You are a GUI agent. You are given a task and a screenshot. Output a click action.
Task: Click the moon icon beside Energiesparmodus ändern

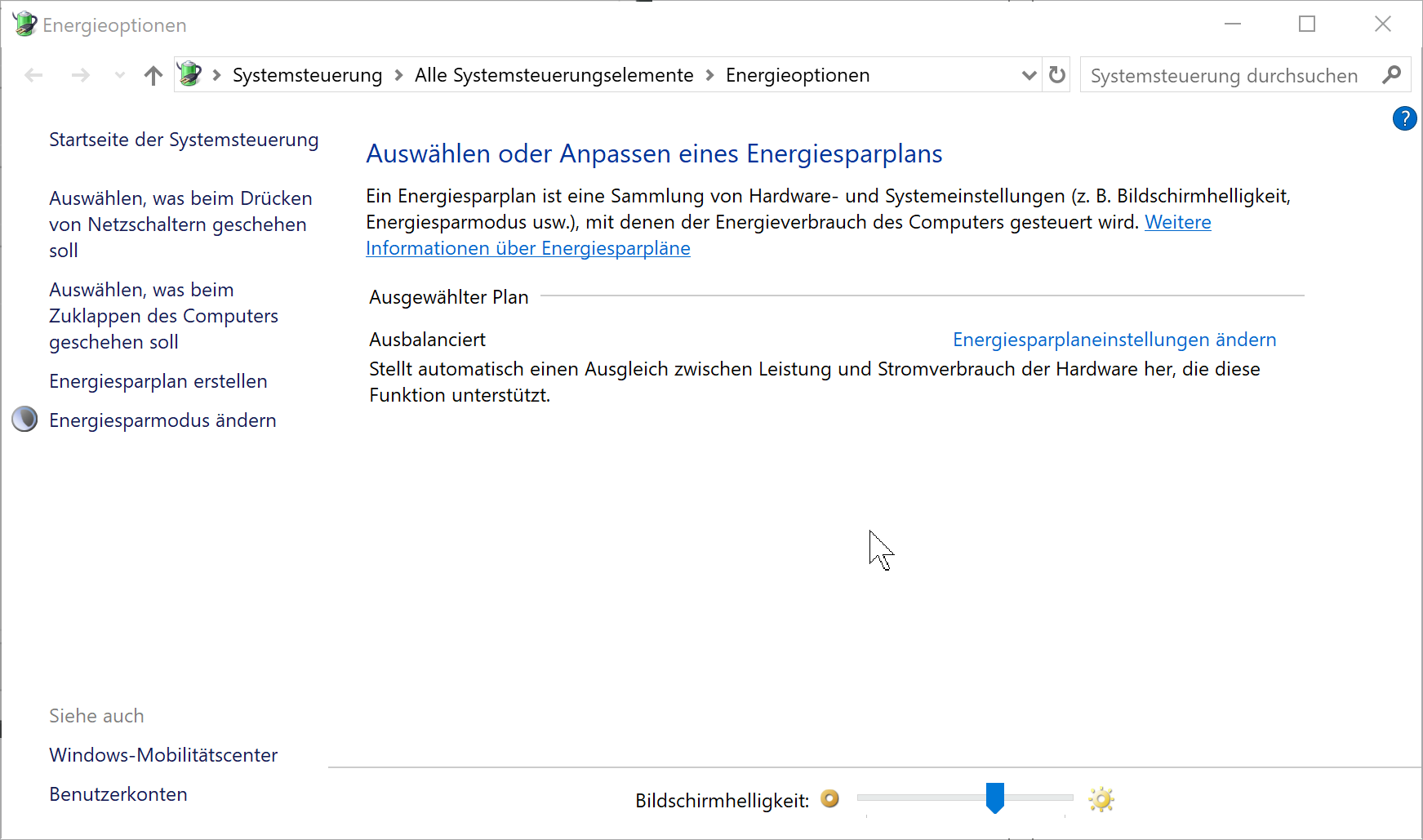pyautogui.click(x=24, y=419)
